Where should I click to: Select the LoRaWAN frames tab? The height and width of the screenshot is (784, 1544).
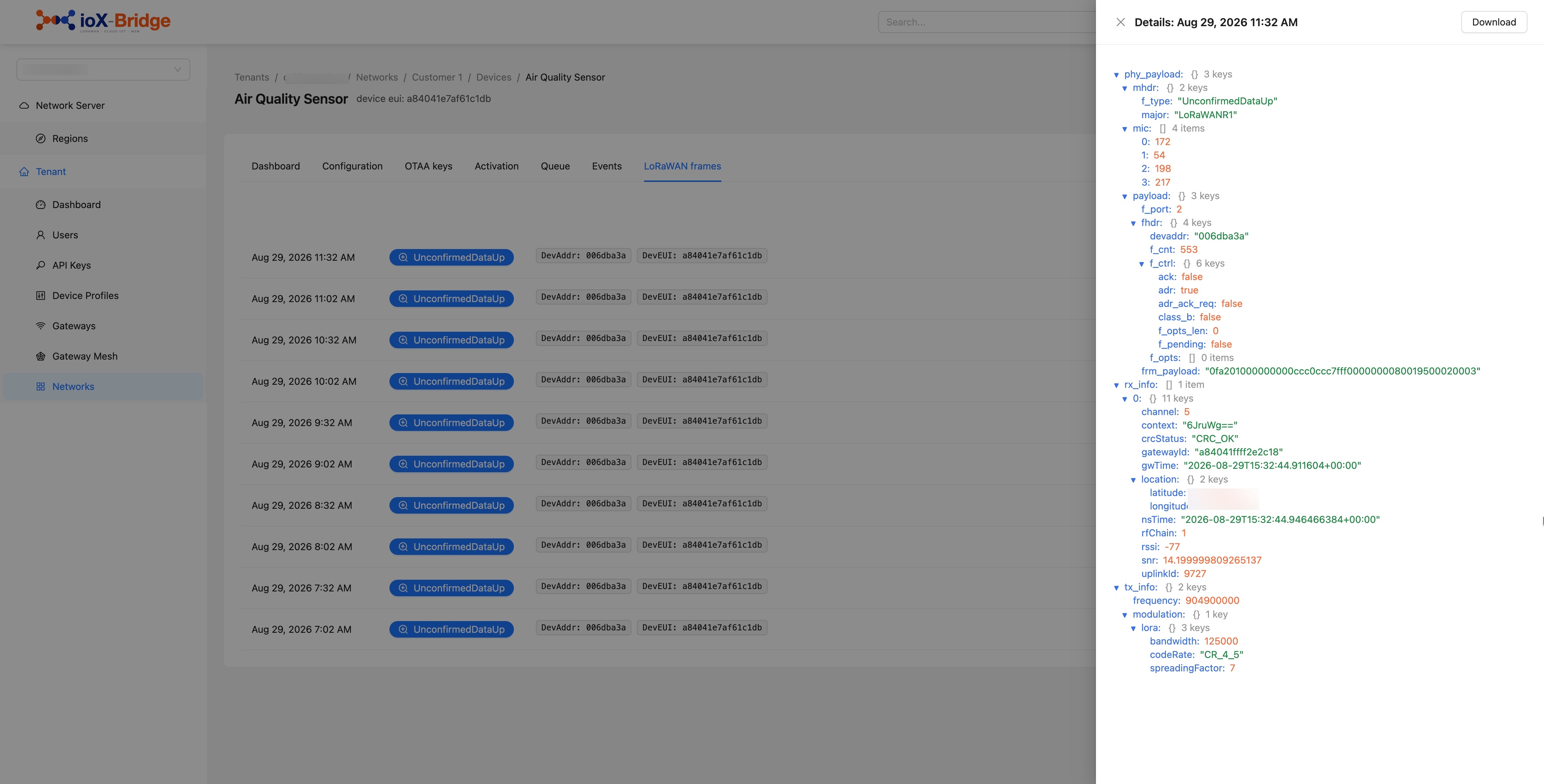coord(682,166)
